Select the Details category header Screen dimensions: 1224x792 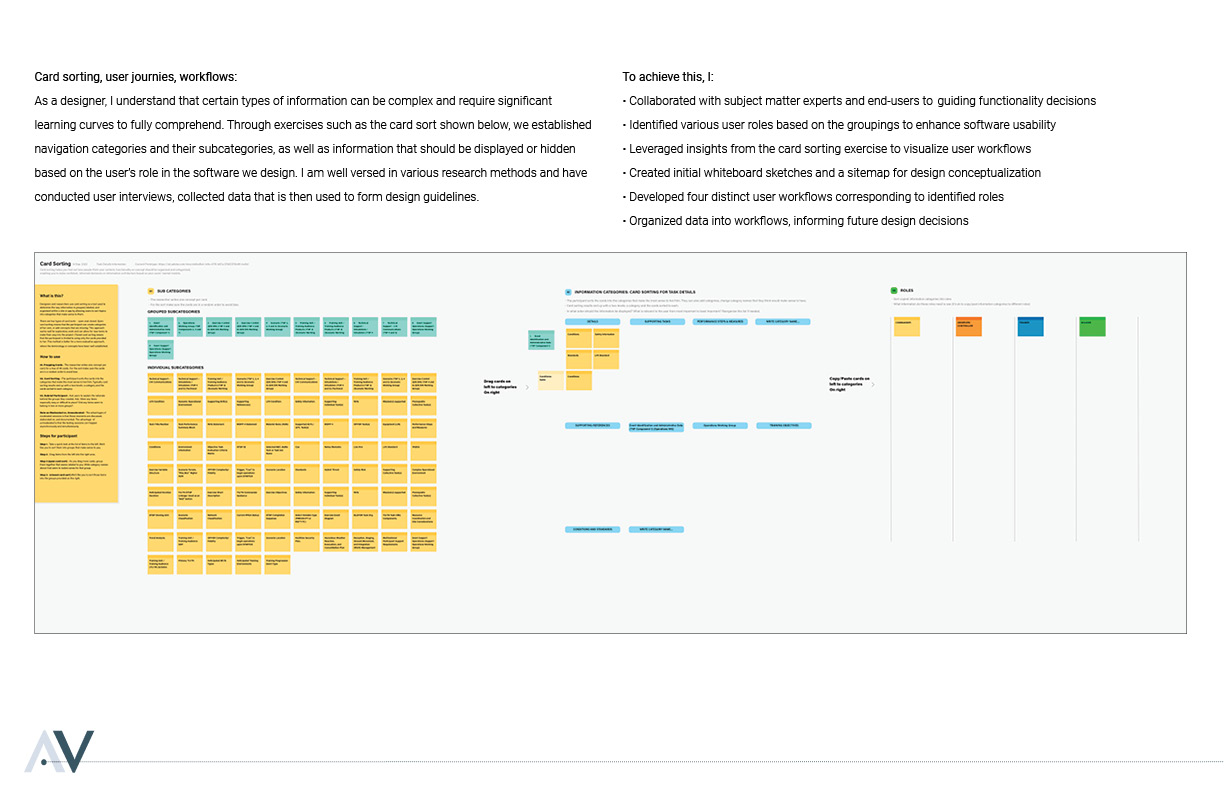click(593, 322)
